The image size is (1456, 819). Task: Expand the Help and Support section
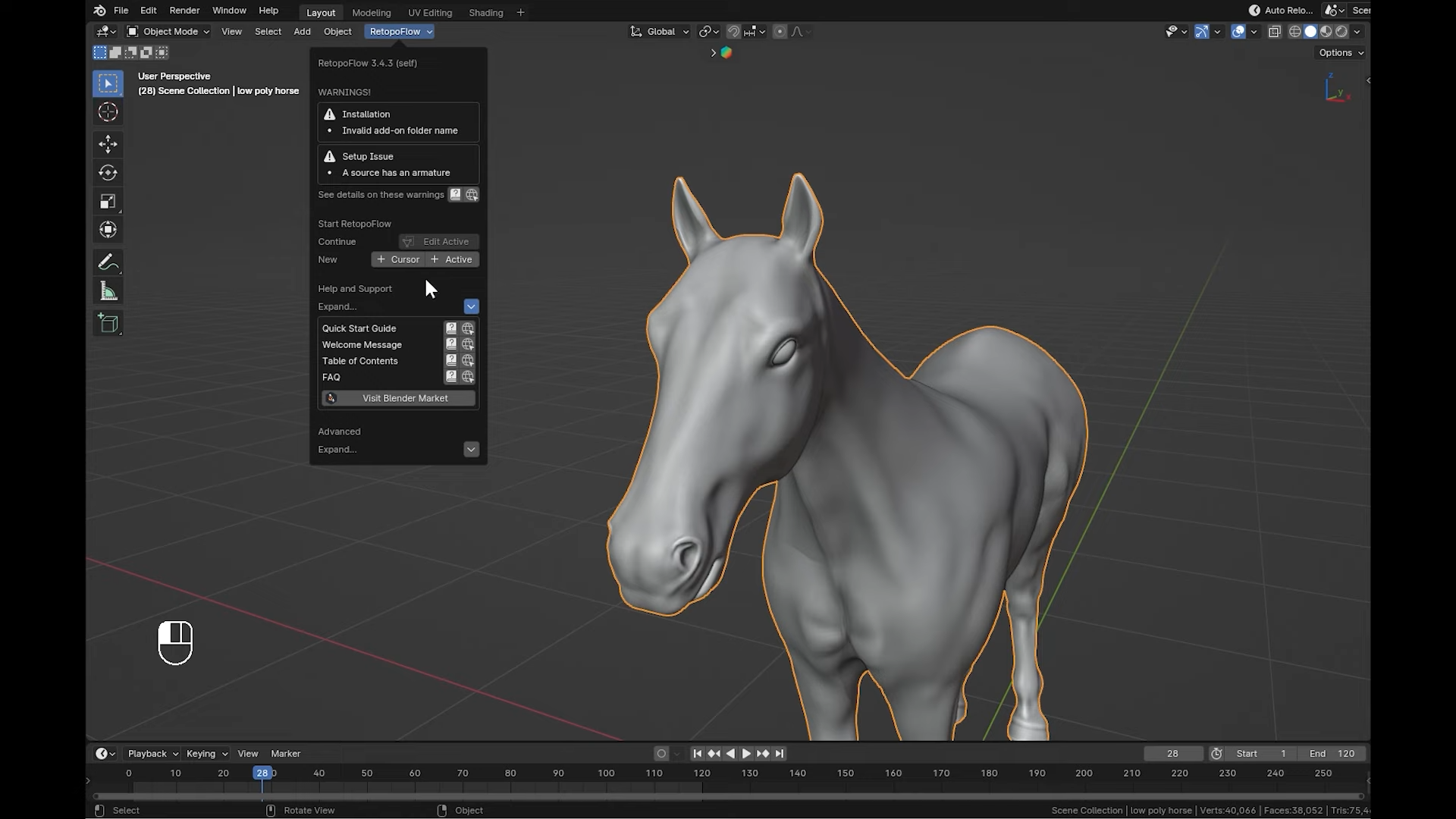(471, 306)
